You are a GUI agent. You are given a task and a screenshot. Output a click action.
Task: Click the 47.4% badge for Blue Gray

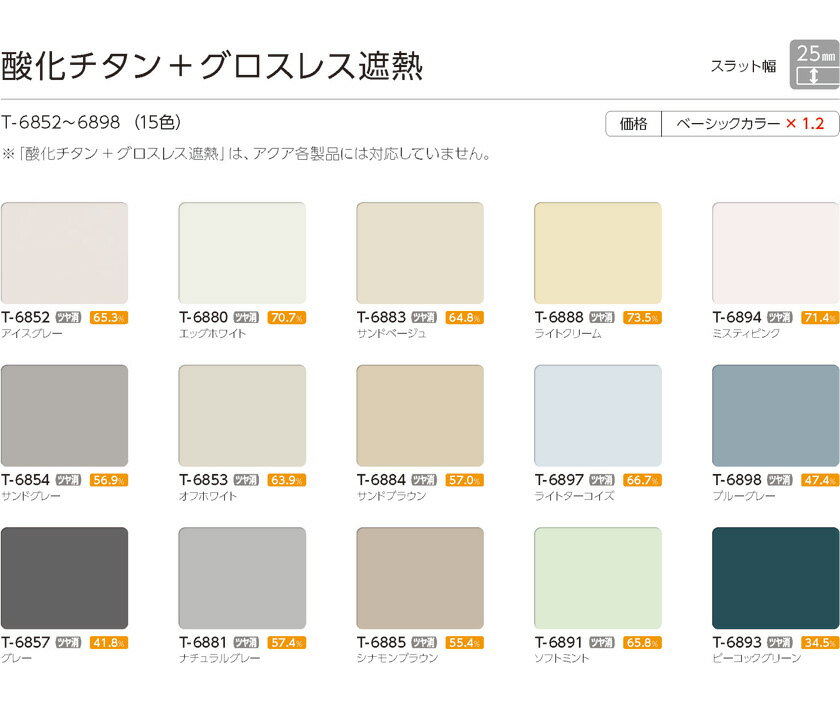(x=820, y=480)
